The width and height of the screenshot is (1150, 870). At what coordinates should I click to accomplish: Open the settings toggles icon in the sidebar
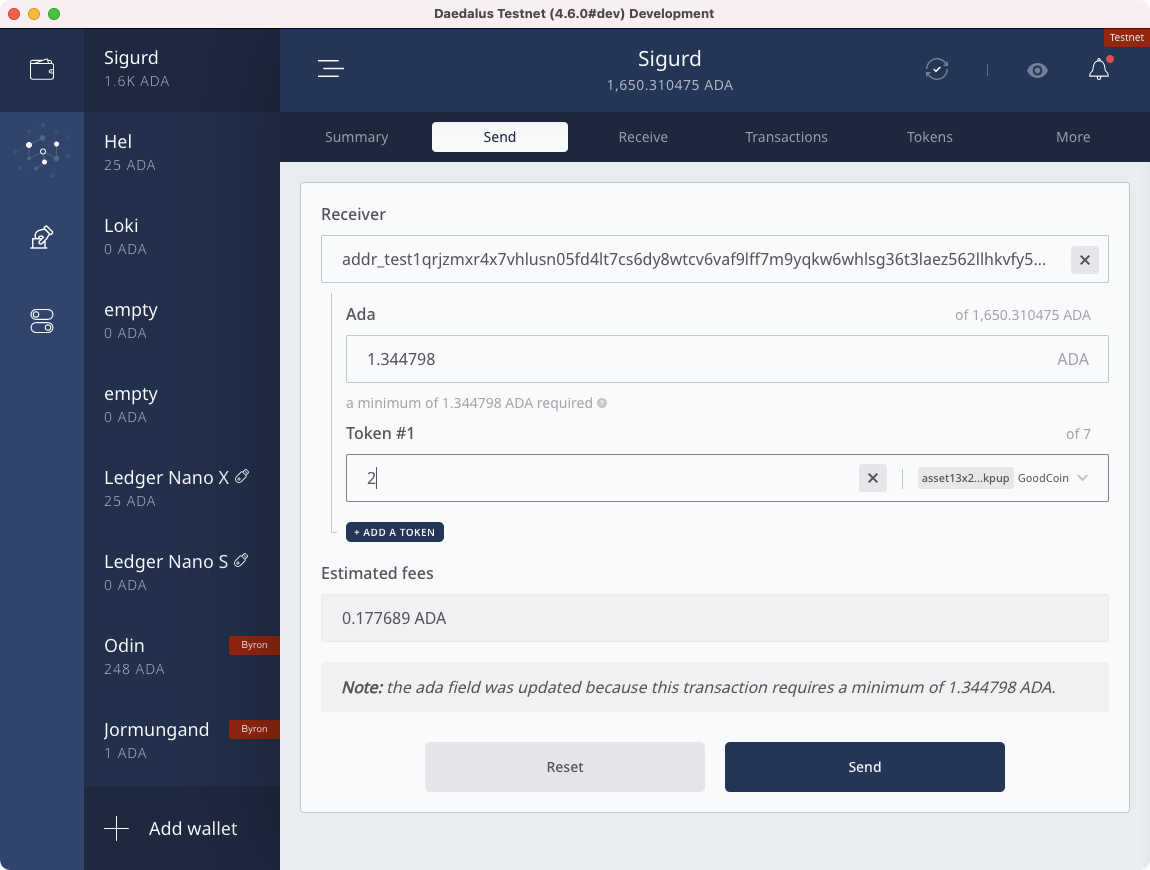pos(42,321)
